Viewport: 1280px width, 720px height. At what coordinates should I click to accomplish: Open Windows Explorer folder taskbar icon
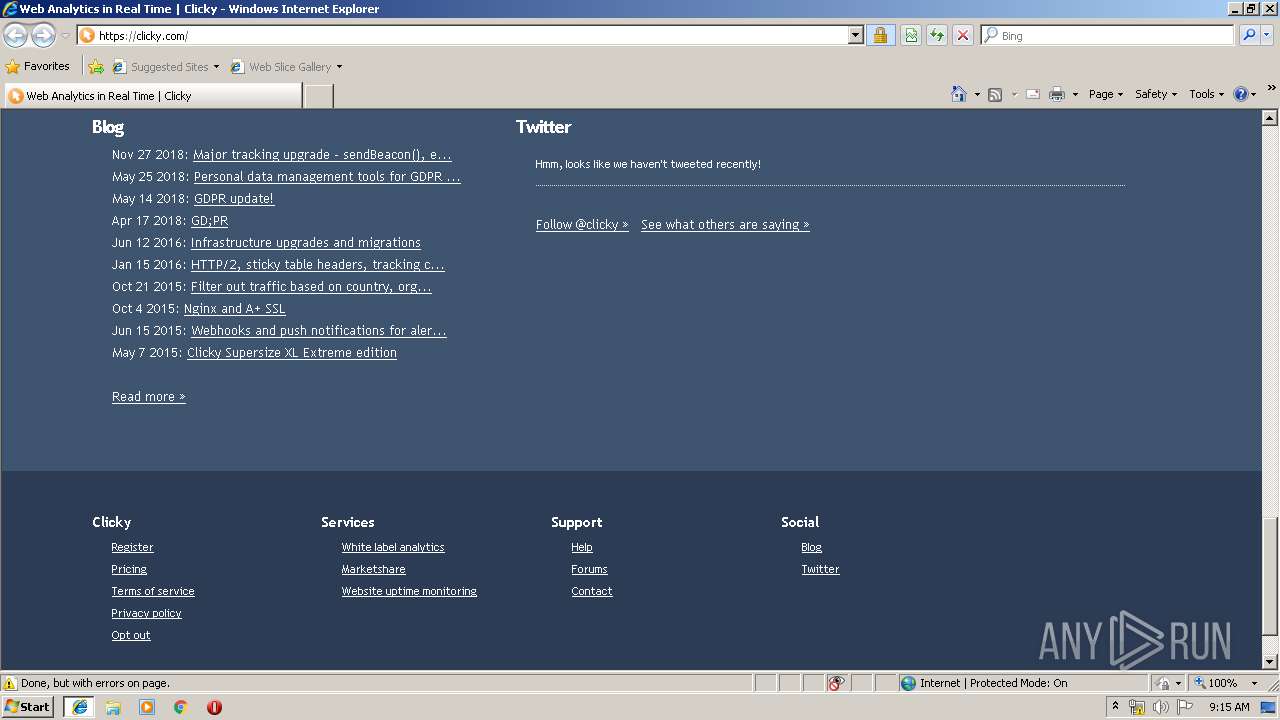tap(113, 707)
